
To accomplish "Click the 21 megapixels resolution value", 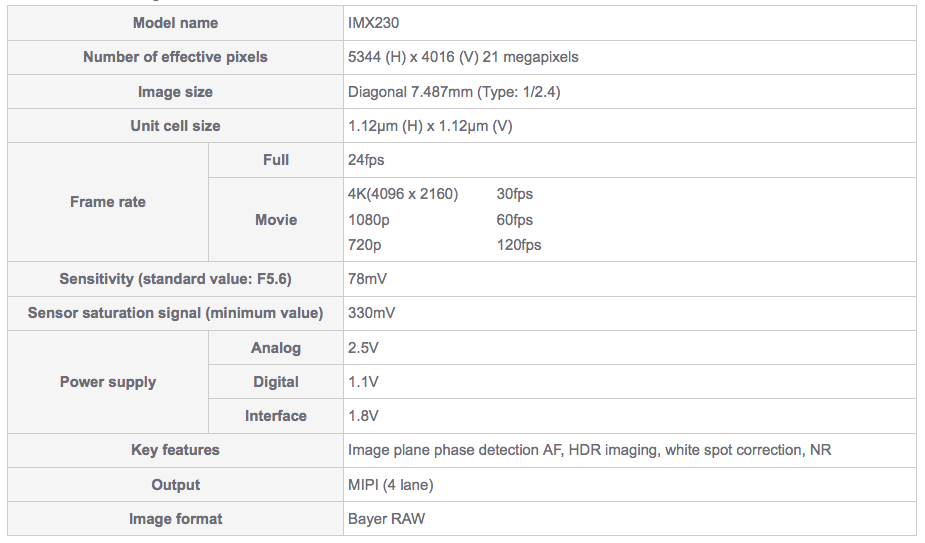I will point(463,57).
